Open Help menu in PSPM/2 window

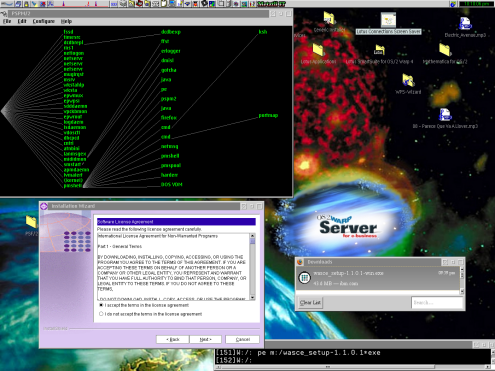click(x=66, y=21)
